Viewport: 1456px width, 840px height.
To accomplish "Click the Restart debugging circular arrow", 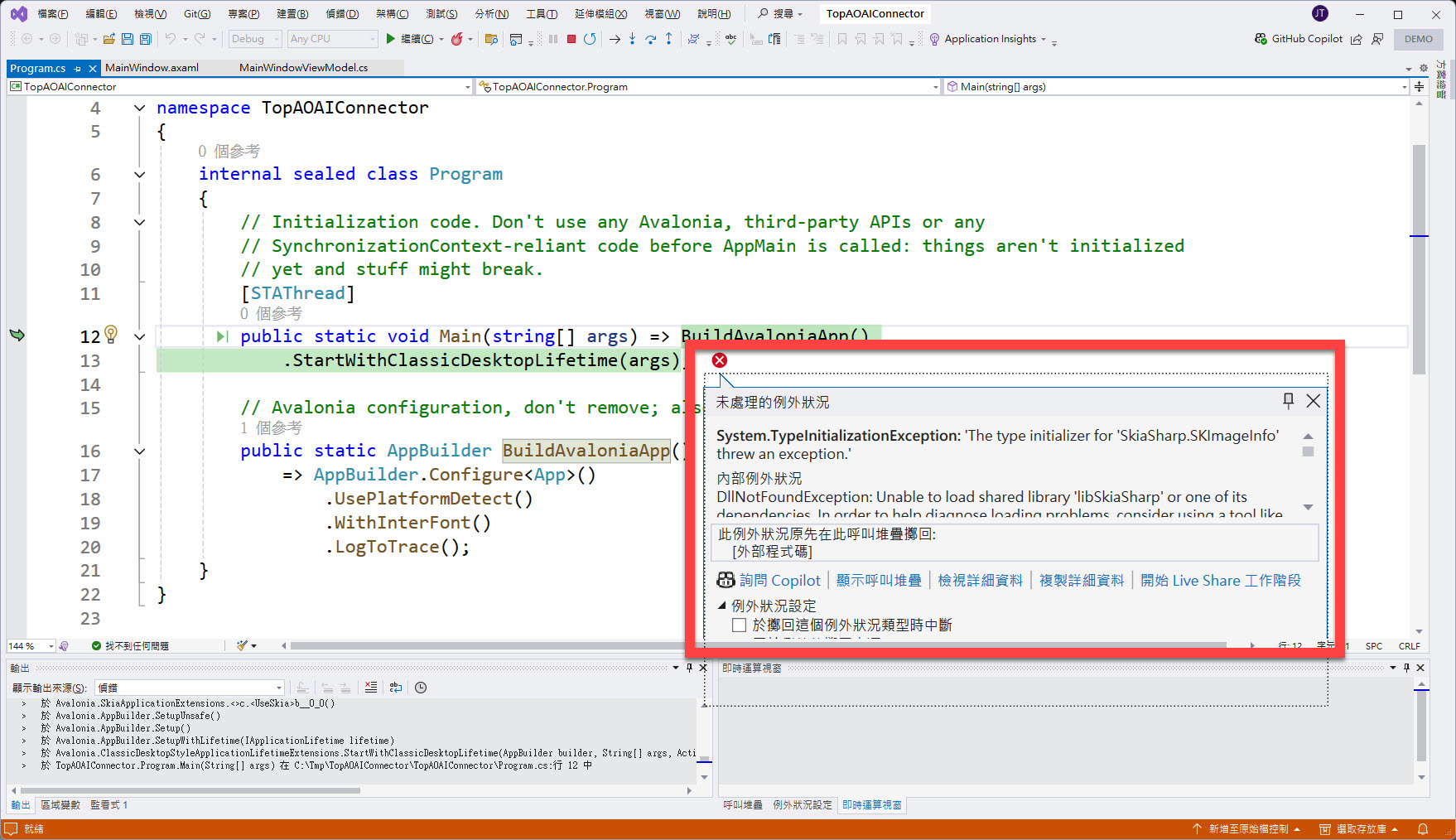I will [590, 39].
